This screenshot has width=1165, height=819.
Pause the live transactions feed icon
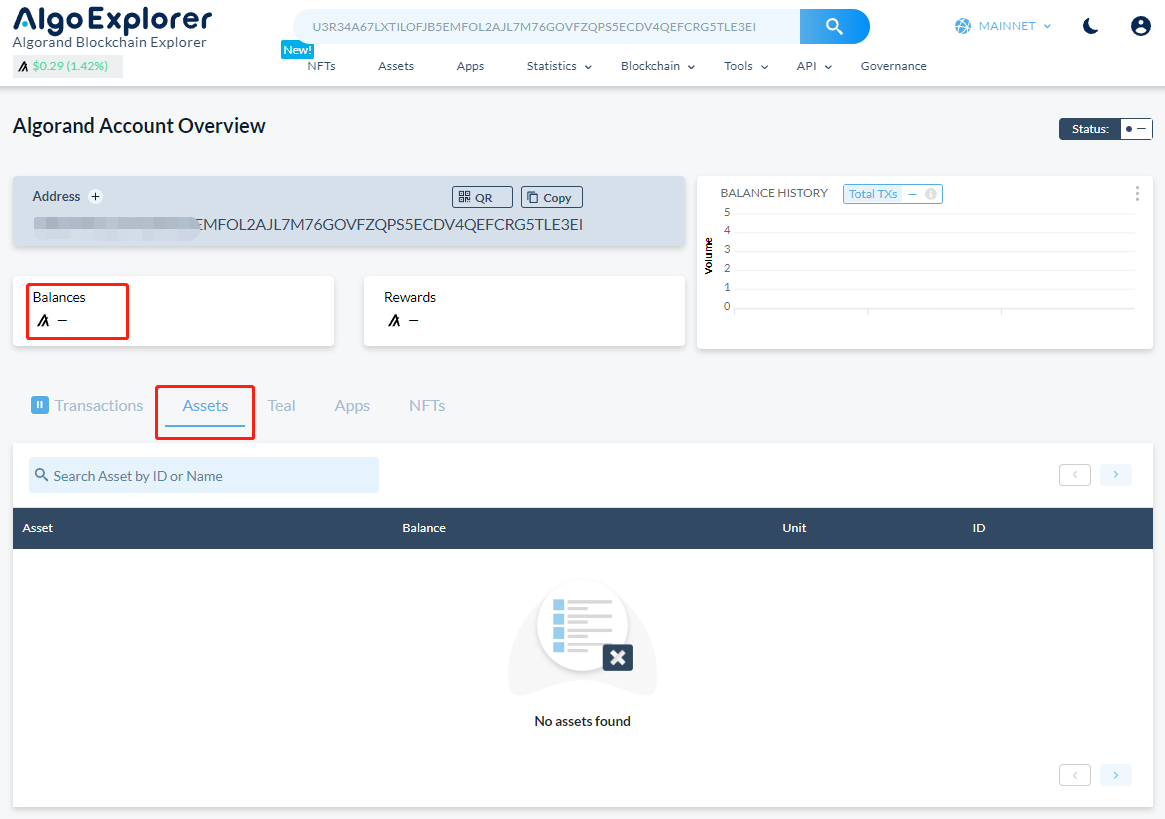pos(40,405)
